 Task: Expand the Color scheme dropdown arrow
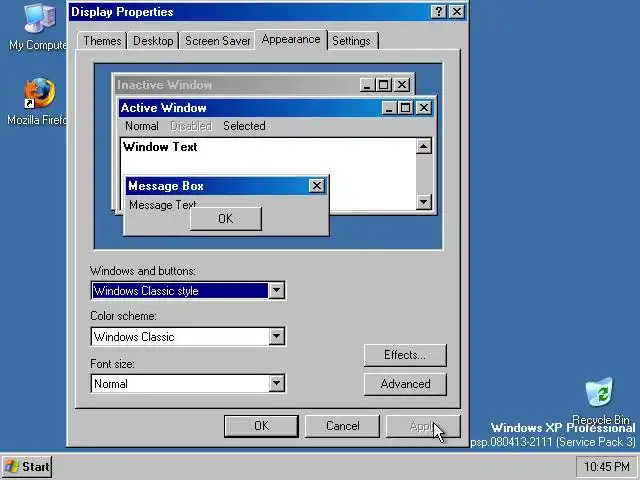tap(276, 336)
